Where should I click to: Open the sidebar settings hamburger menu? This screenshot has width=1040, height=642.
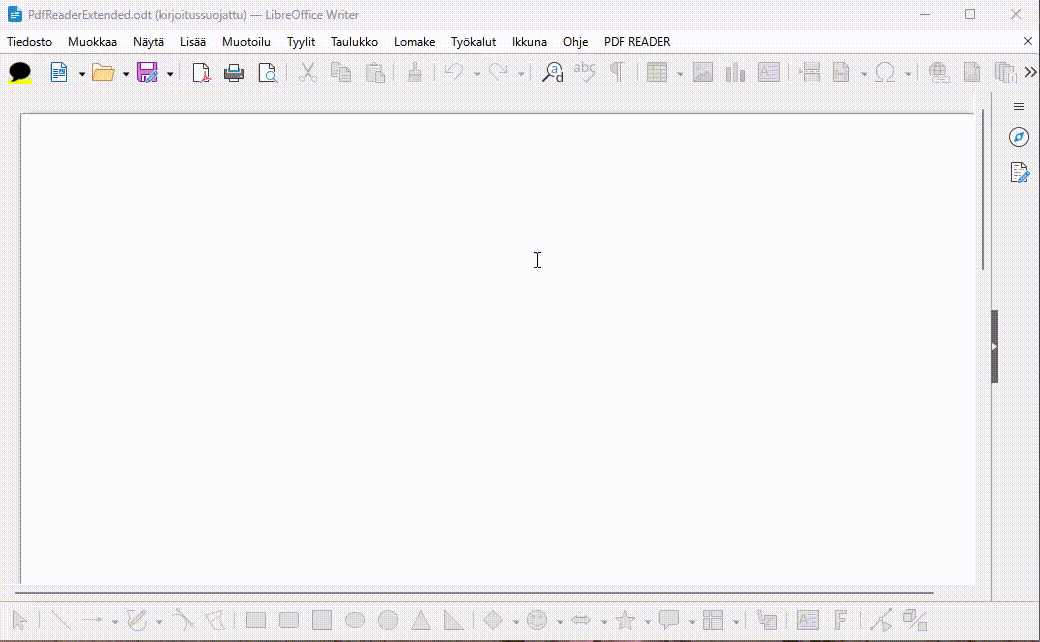pyautogui.click(x=1019, y=106)
